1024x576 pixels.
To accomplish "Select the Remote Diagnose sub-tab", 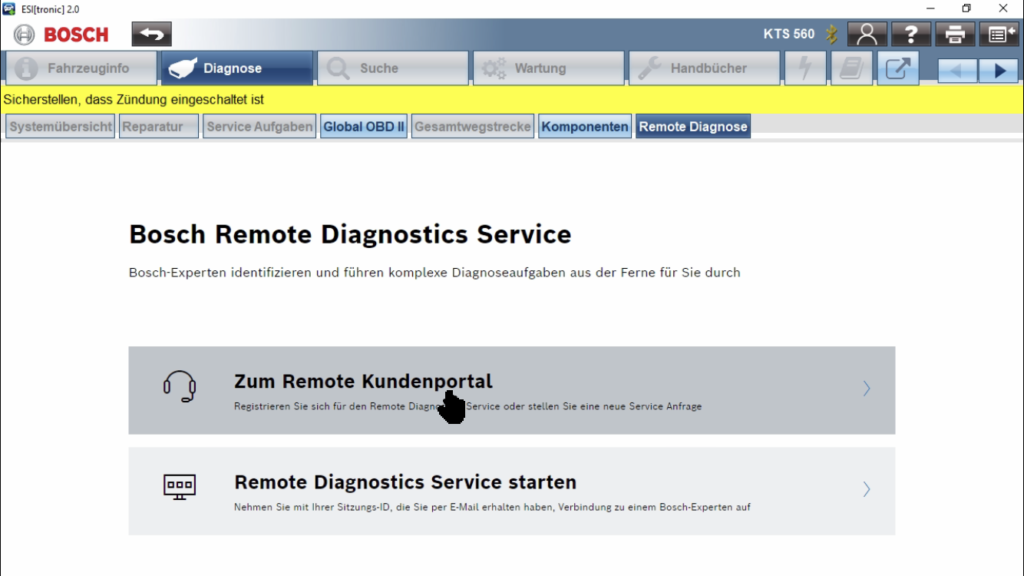I will [x=693, y=127].
